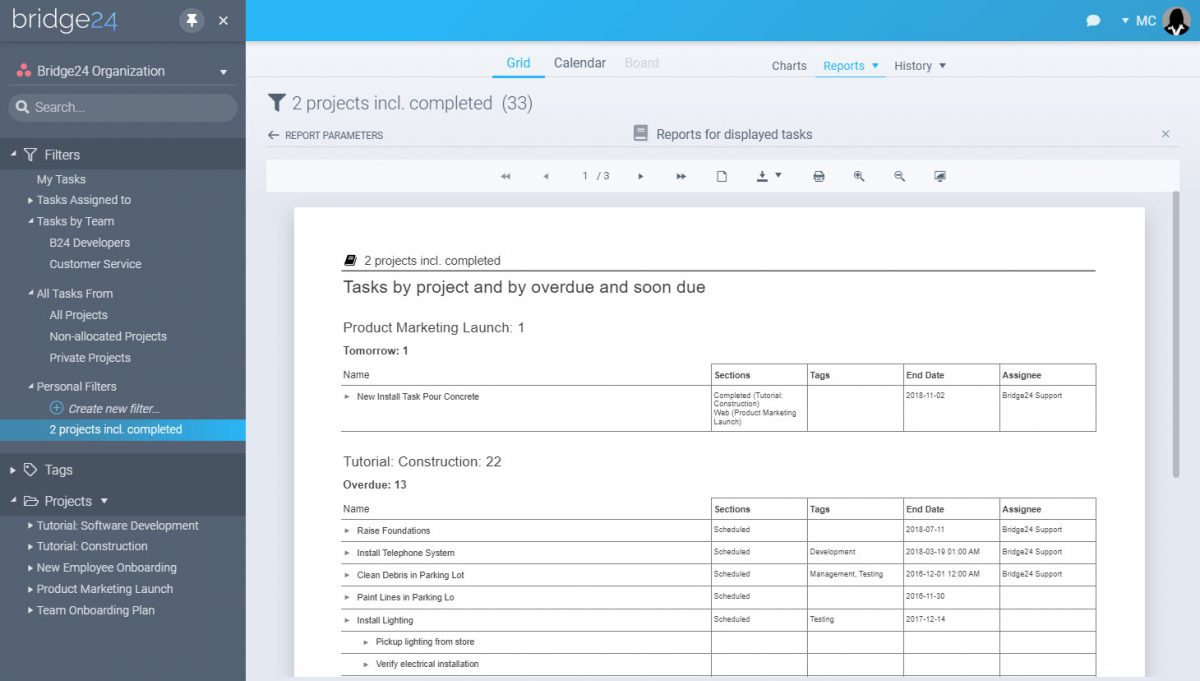Click the Bridge24 Organization logo icon
The image size is (1200, 681).
24,71
